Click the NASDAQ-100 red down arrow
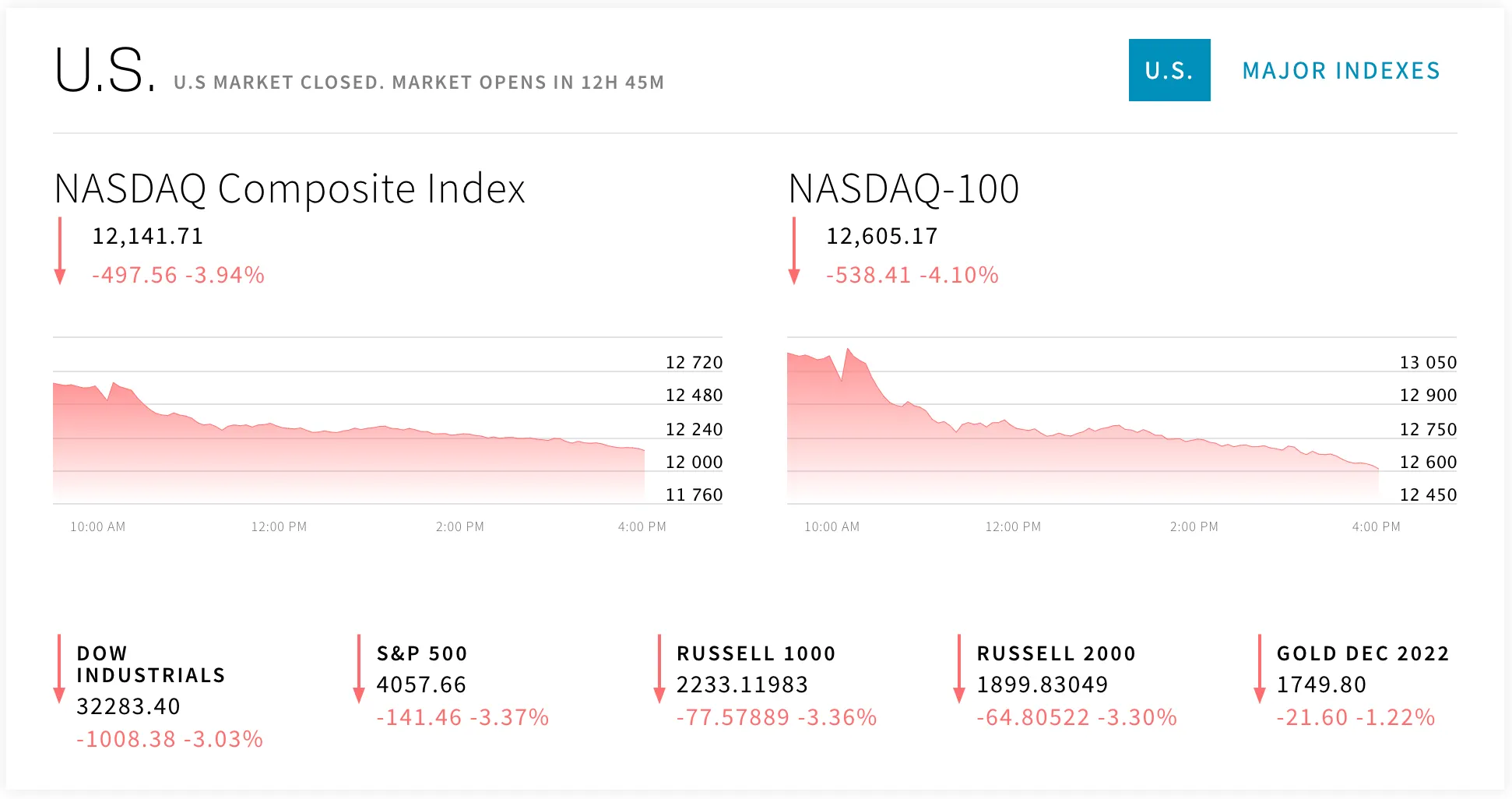 pos(794,252)
